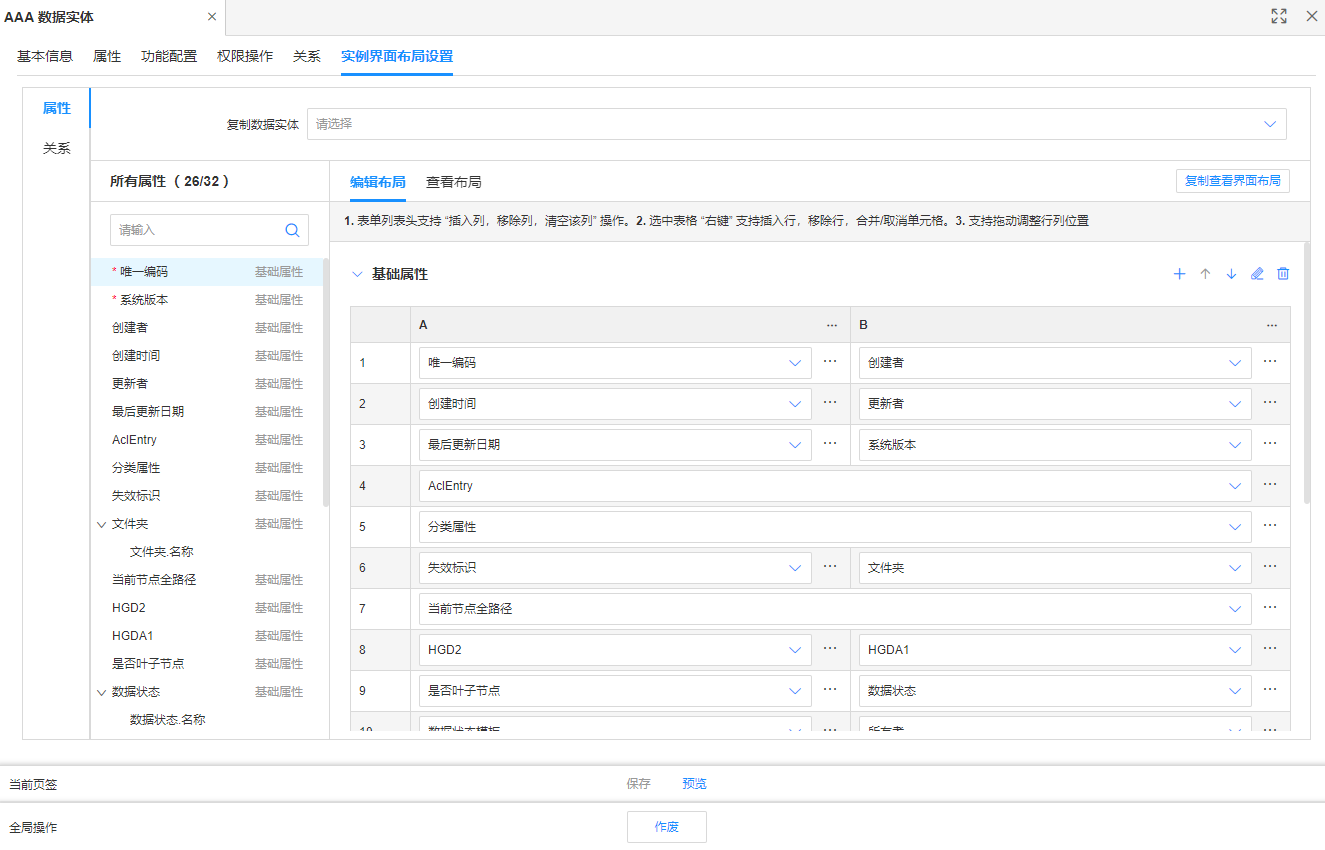Viewport: 1325px width, 850px height.
Task: Collapse the 基础属性 section
Action: click(x=357, y=274)
